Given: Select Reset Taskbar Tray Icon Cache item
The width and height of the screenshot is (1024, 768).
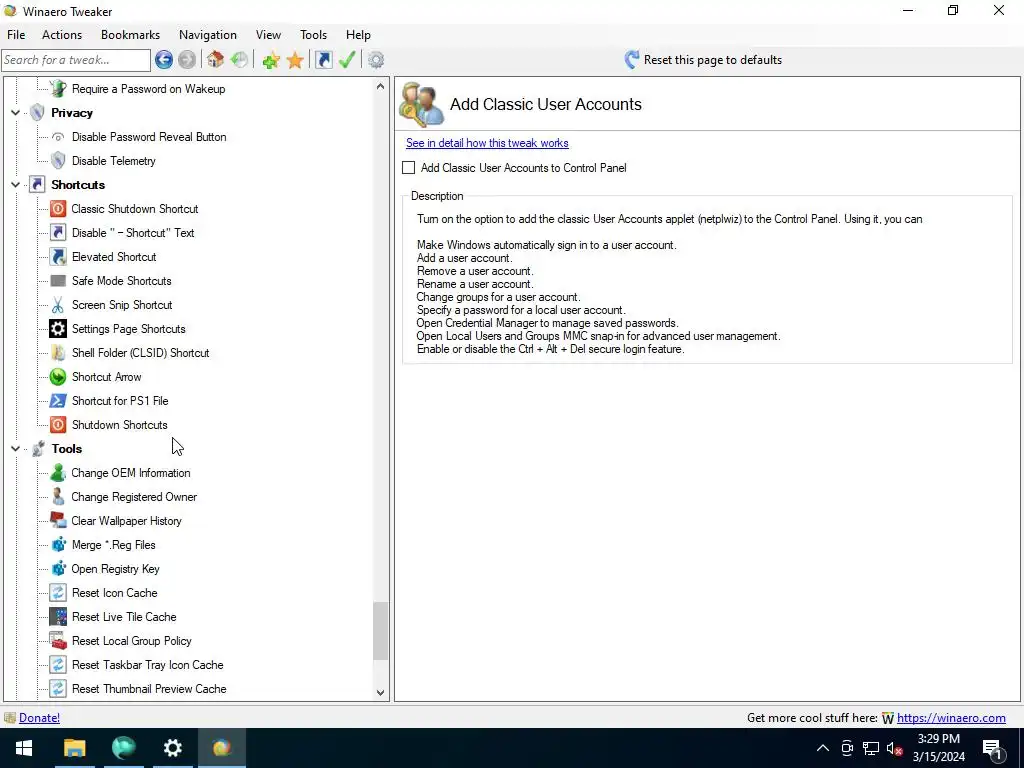Looking at the screenshot, I should (148, 665).
